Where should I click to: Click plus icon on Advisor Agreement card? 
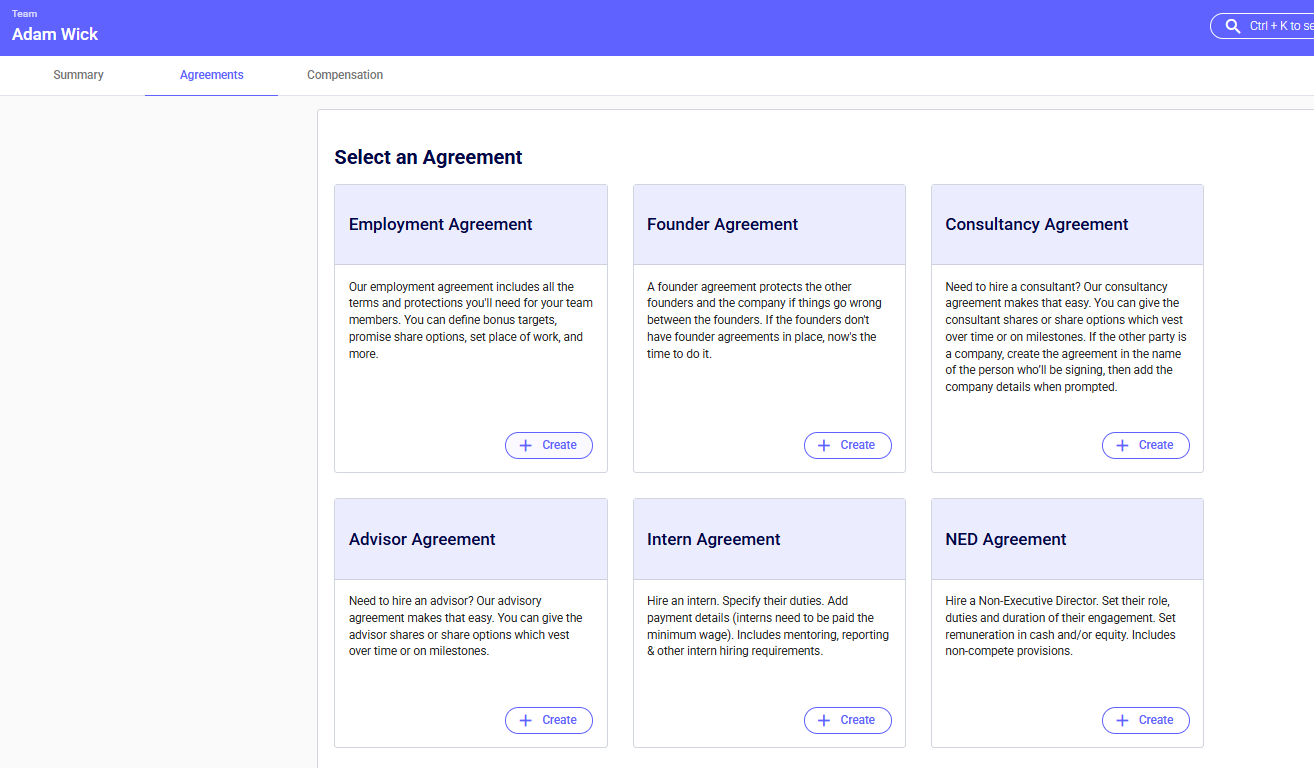coord(526,721)
